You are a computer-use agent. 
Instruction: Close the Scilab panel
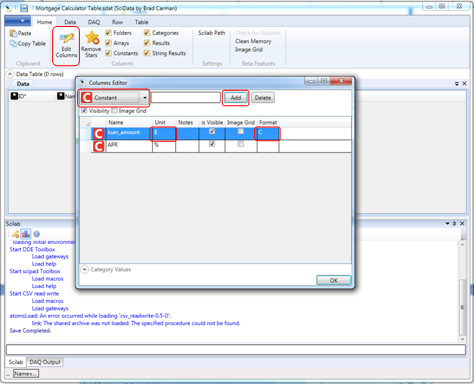tap(462, 224)
